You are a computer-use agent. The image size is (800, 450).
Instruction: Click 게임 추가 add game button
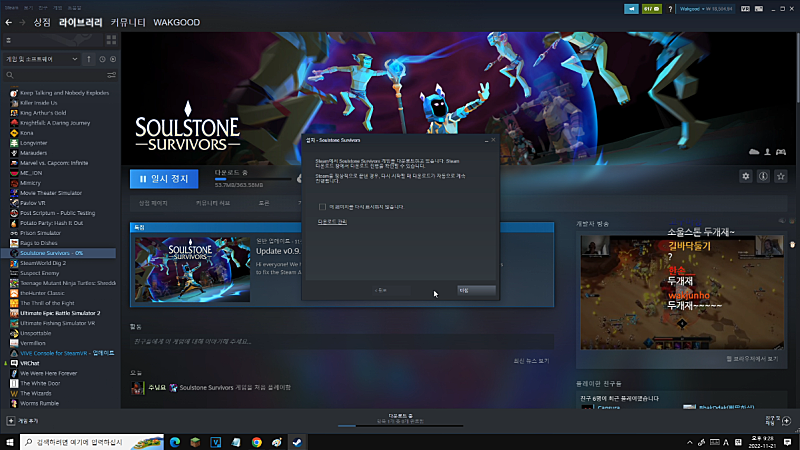point(22,421)
